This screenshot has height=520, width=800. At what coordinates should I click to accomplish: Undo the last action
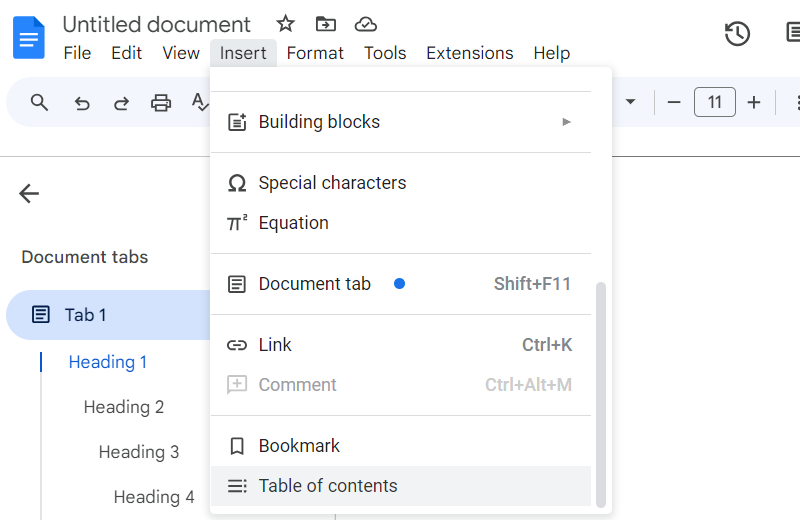coord(82,102)
